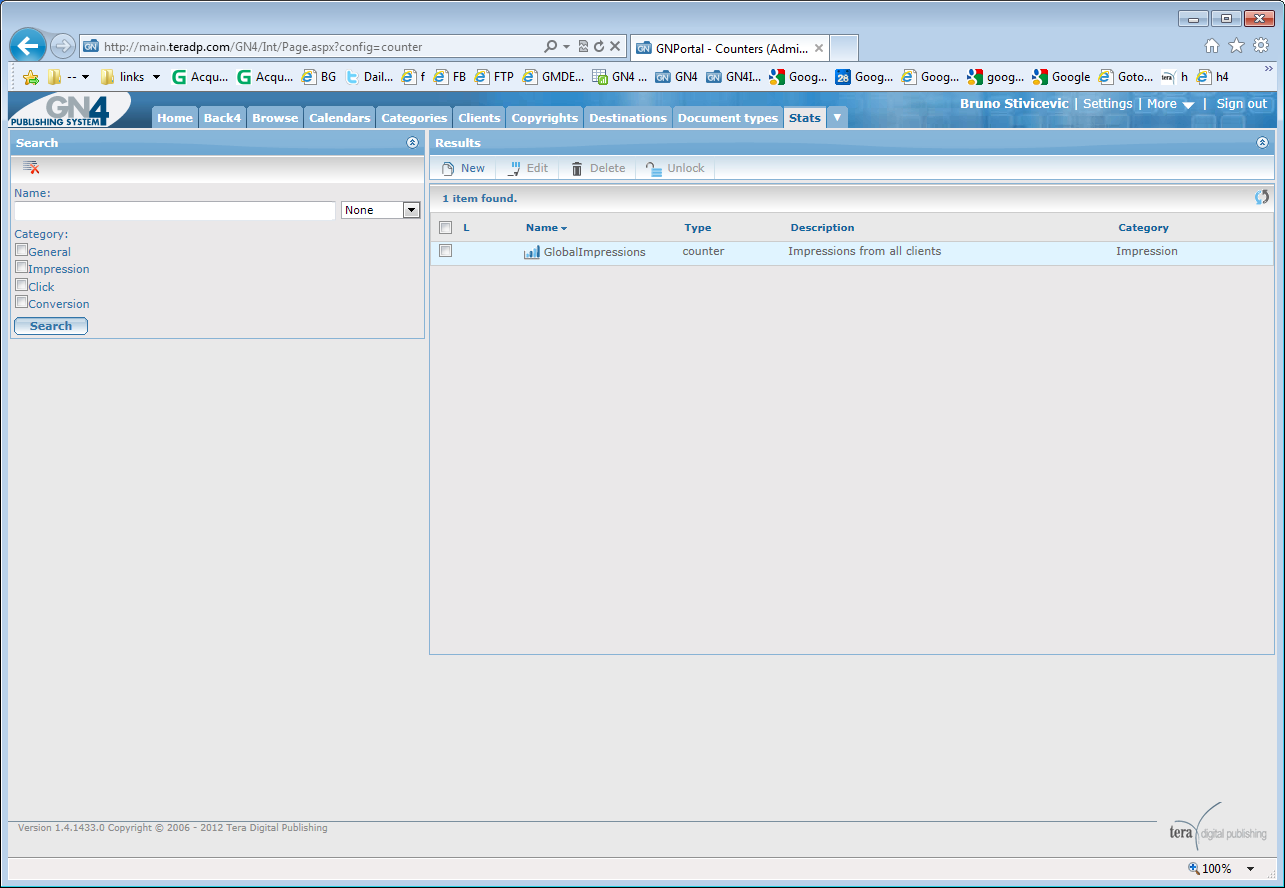
Task: Switch to the Browse tab
Action: coord(275,118)
